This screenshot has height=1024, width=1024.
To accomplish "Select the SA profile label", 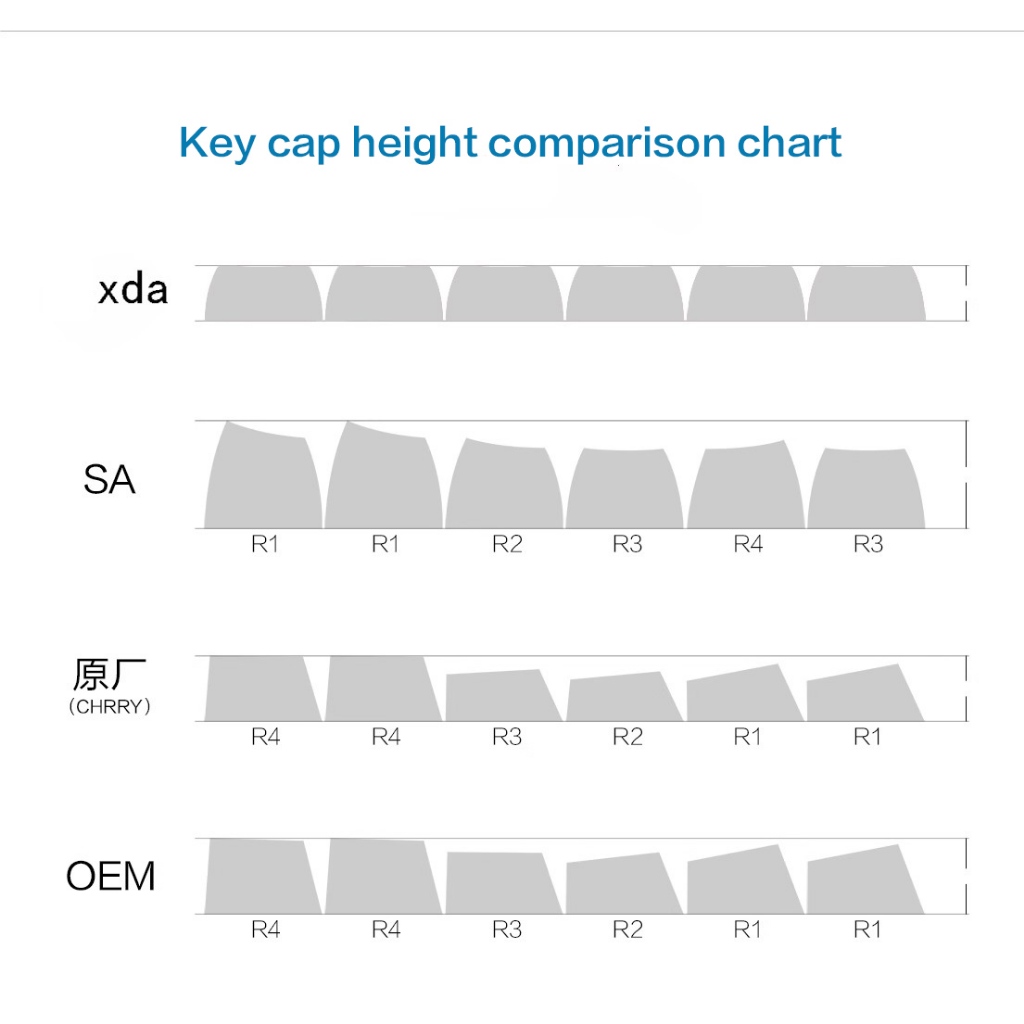I will pos(109,479).
